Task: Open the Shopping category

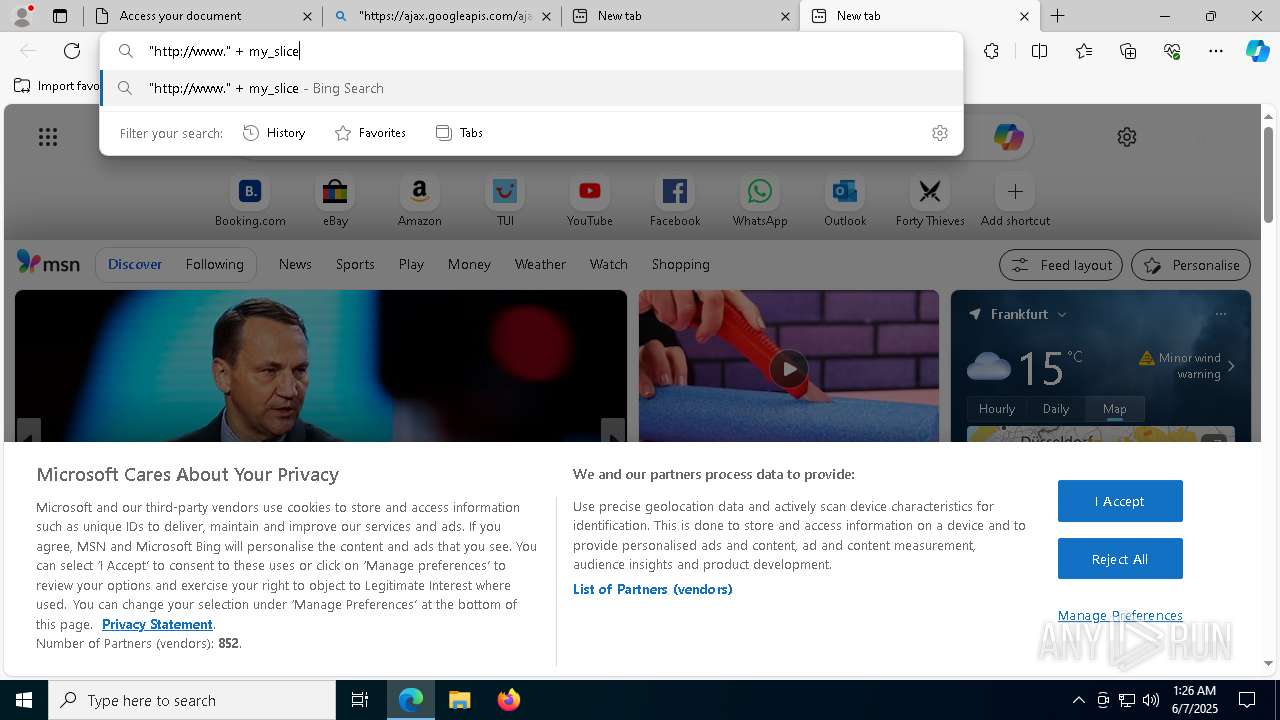Action: (680, 264)
